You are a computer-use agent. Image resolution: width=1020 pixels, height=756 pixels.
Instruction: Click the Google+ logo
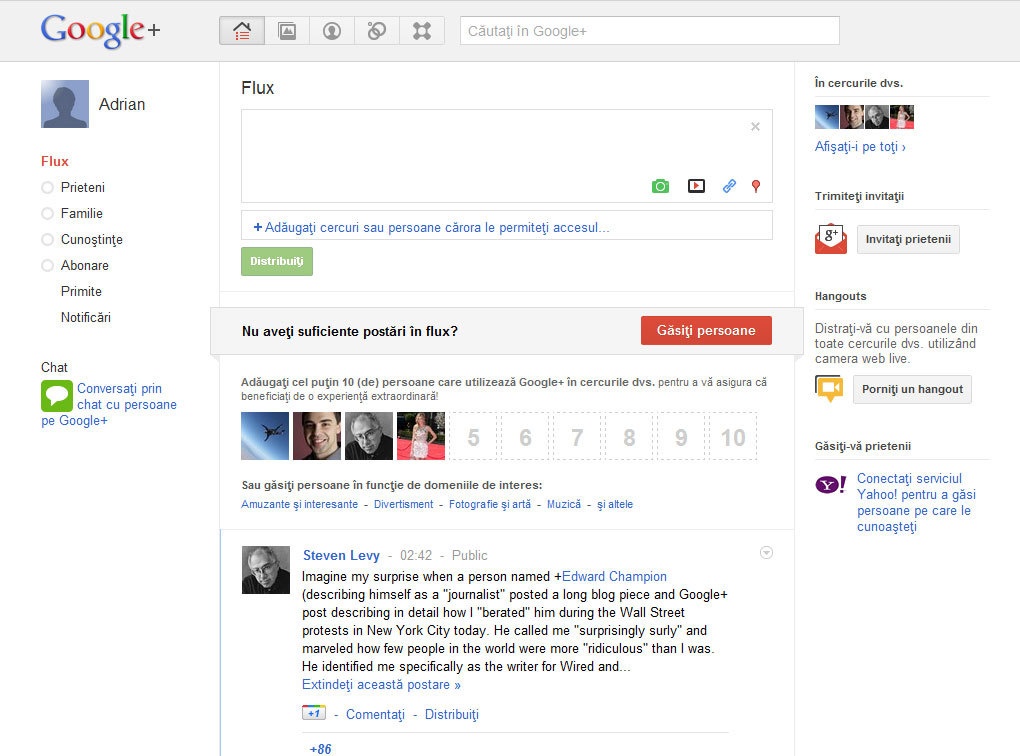pos(100,30)
